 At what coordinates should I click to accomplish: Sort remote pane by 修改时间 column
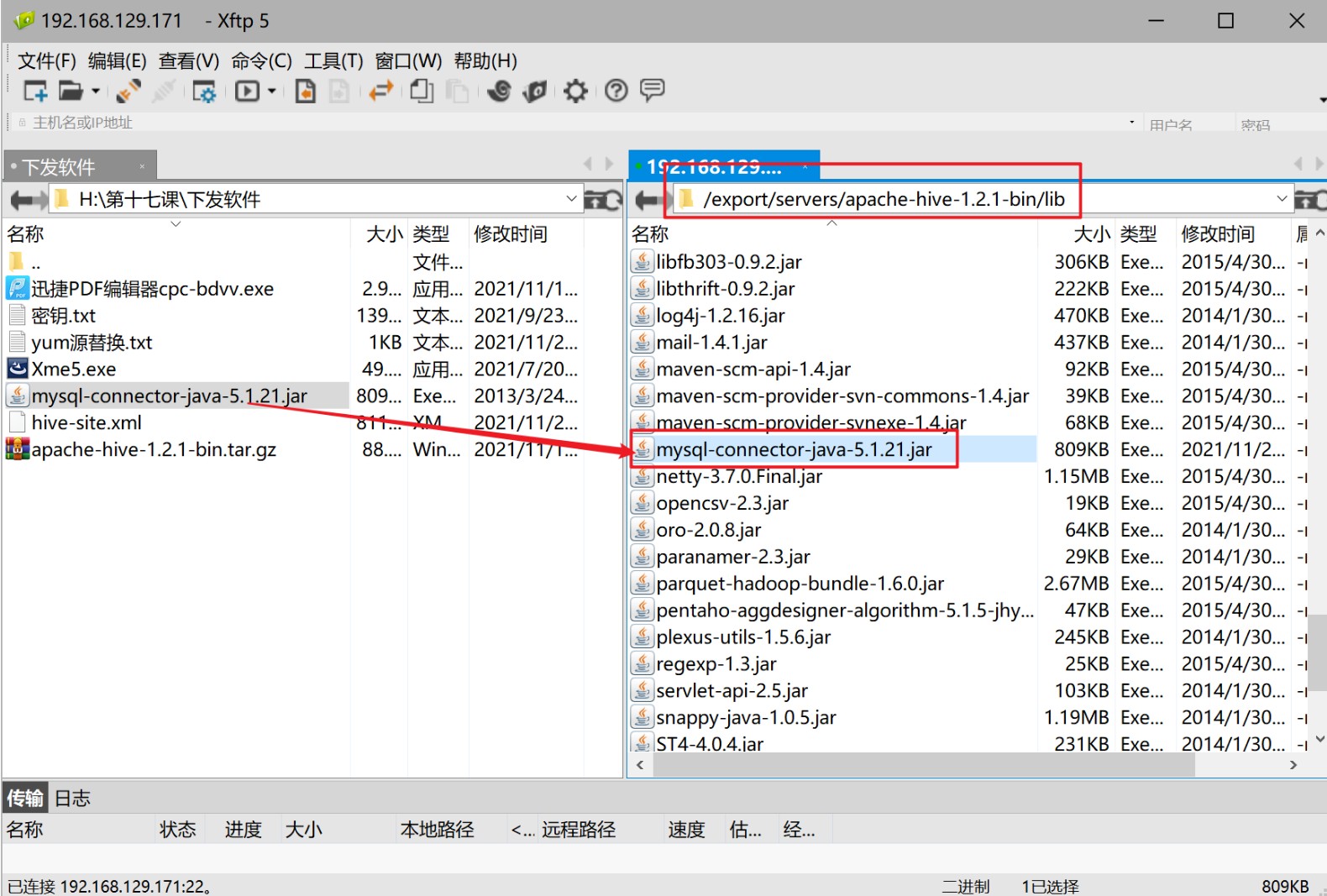[x=1233, y=233]
